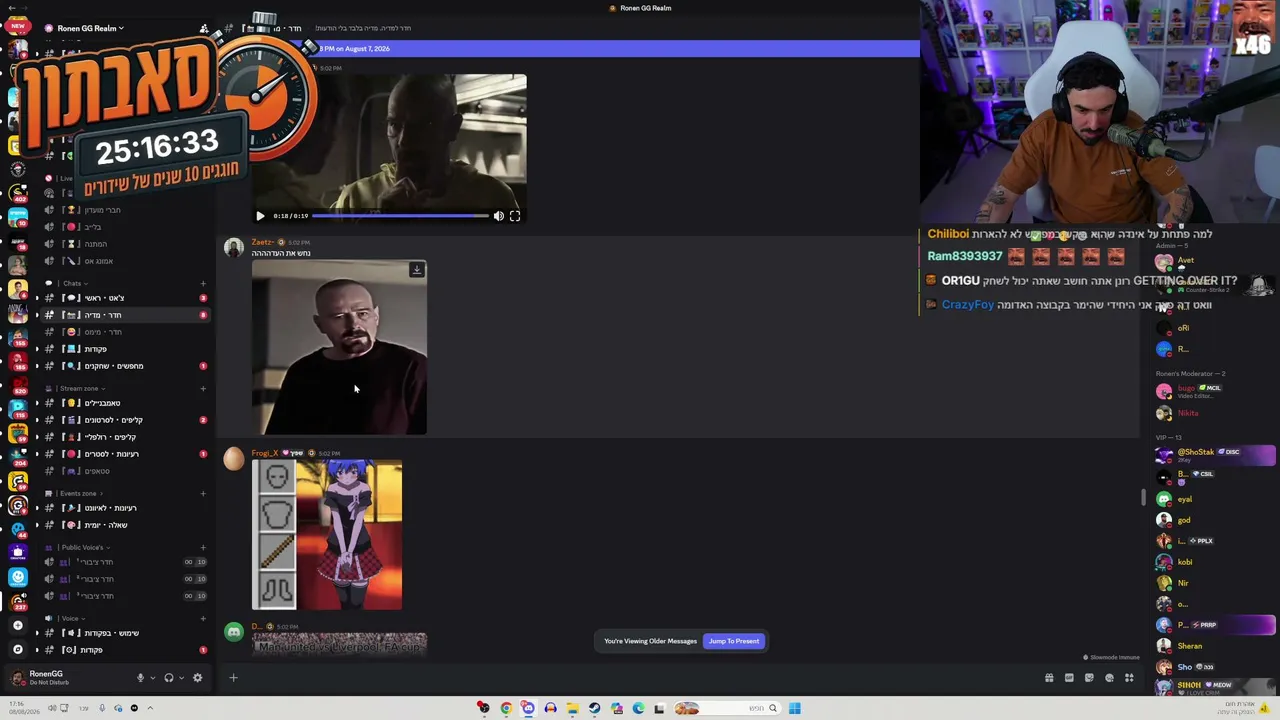Open the anime image posted by Frogi_X
The width and height of the screenshot is (1280, 720).
click(327, 535)
